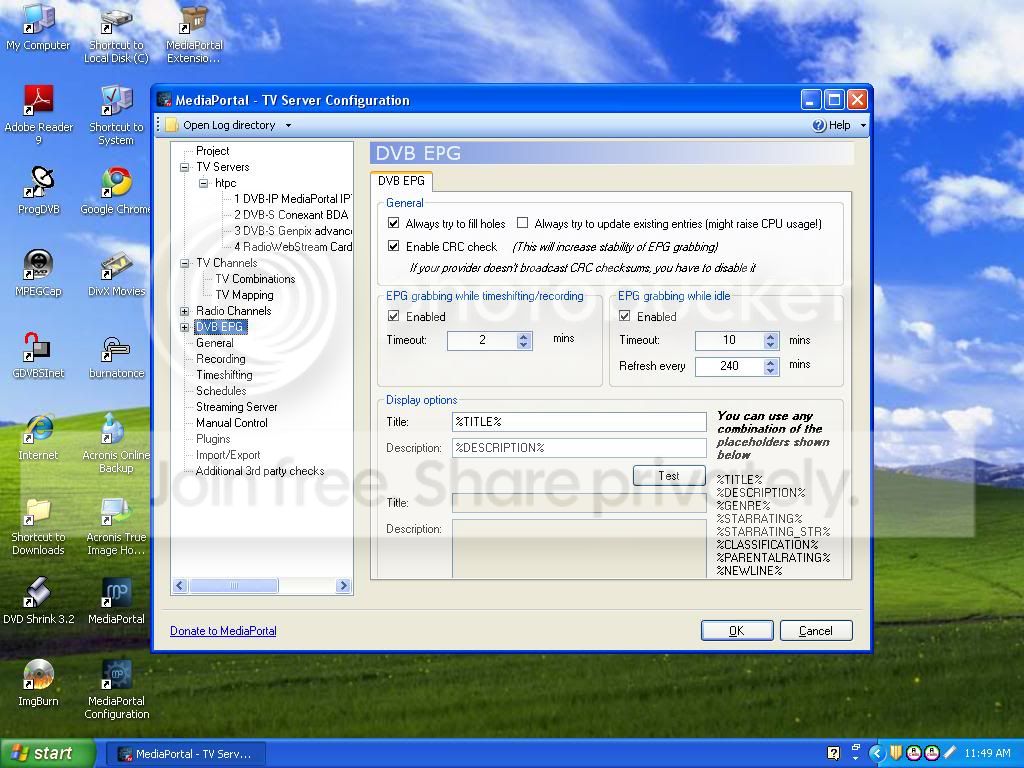Image resolution: width=1024 pixels, height=768 pixels.
Task: Click tree scrollbar left arrow
Action: (x=181, y=586)
